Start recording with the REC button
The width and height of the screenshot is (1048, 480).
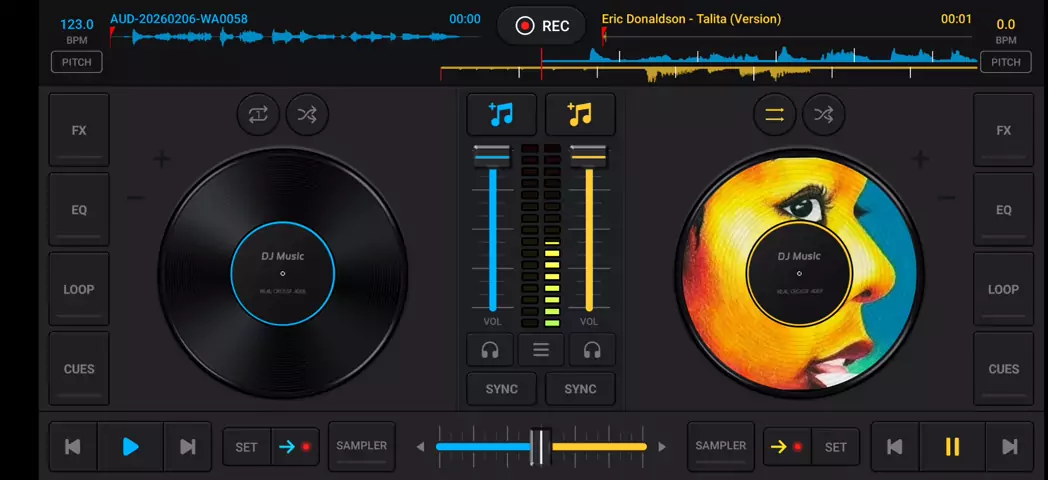click(543, 26)
